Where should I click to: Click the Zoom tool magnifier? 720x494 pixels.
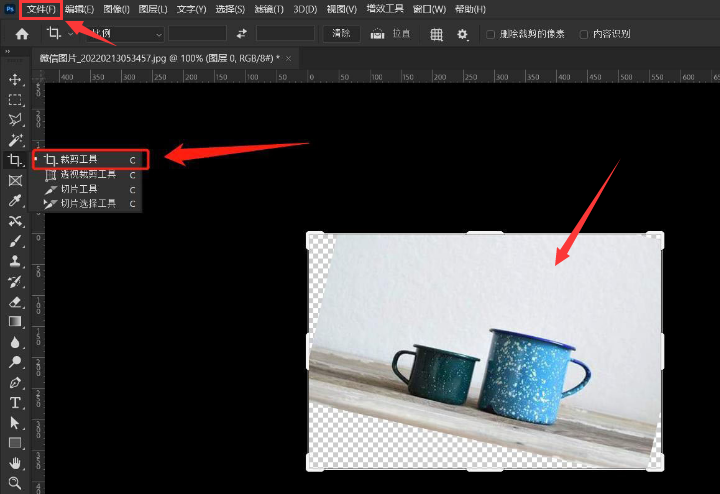[15, 483]
